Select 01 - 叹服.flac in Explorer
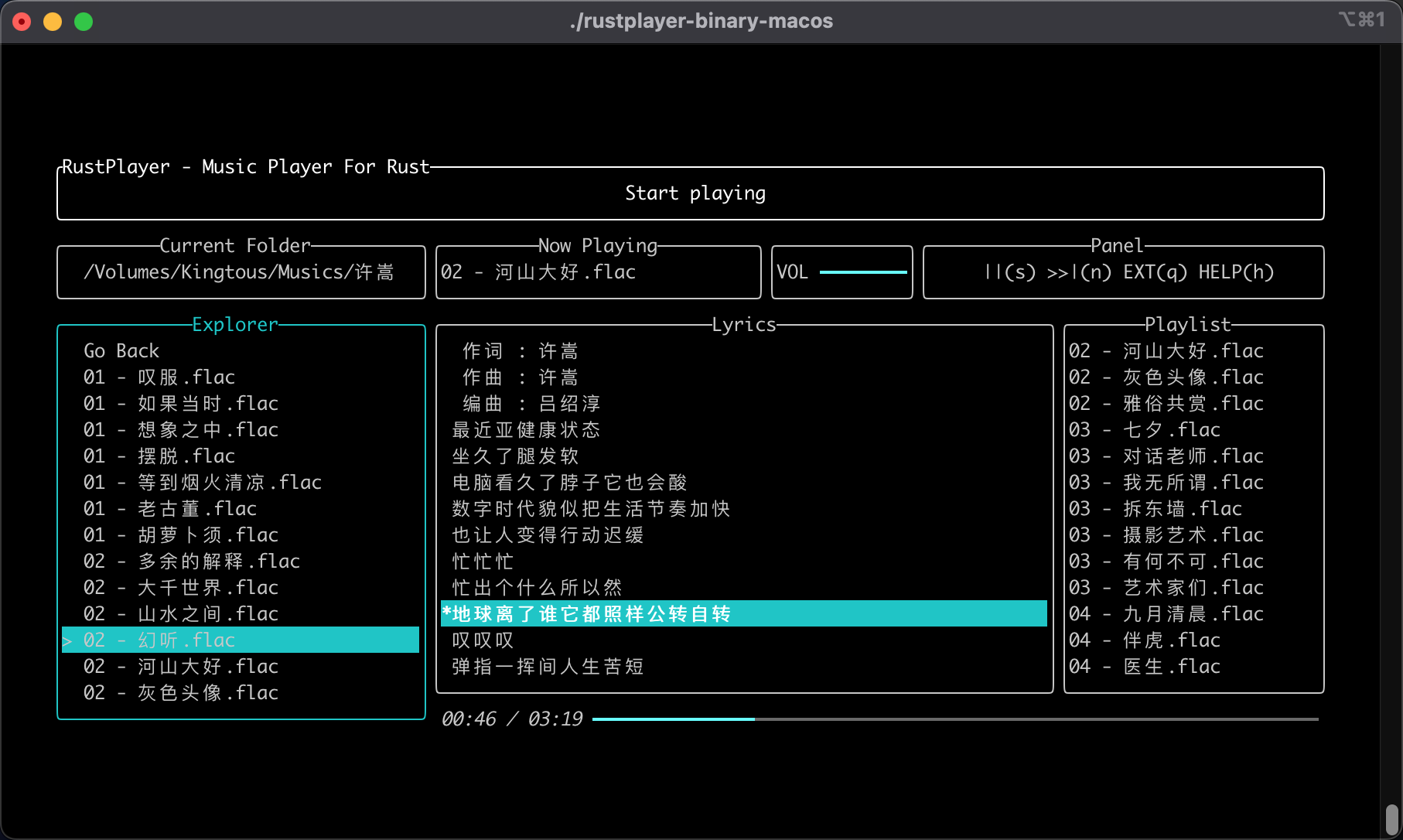 click(159, 377)
